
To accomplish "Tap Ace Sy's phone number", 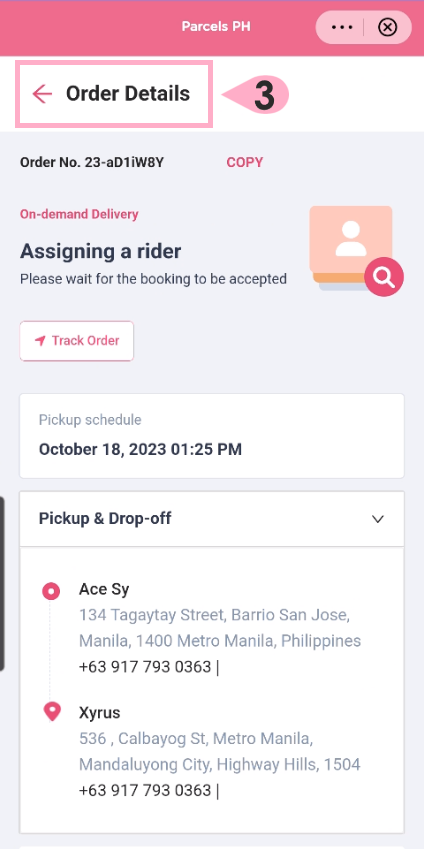I will [x=145, y=667].
